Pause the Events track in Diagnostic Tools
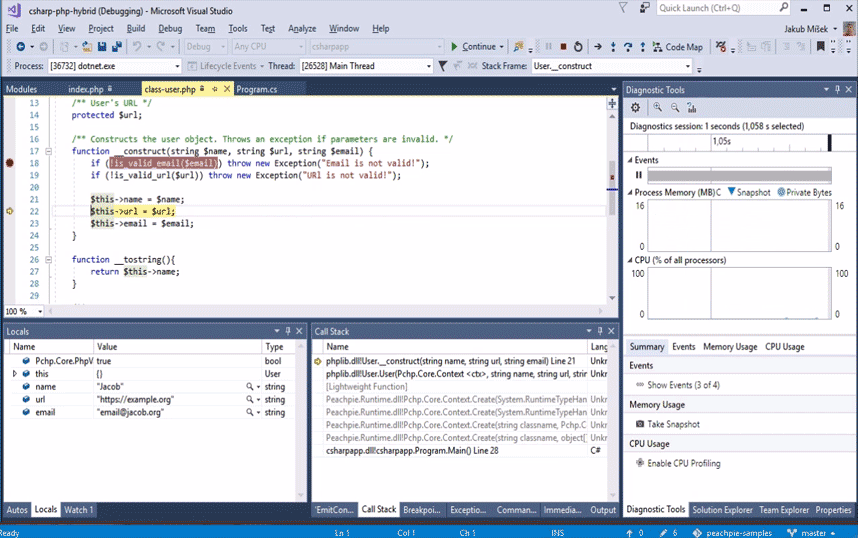This screenshot has height=538, width=858. point(638,175)
